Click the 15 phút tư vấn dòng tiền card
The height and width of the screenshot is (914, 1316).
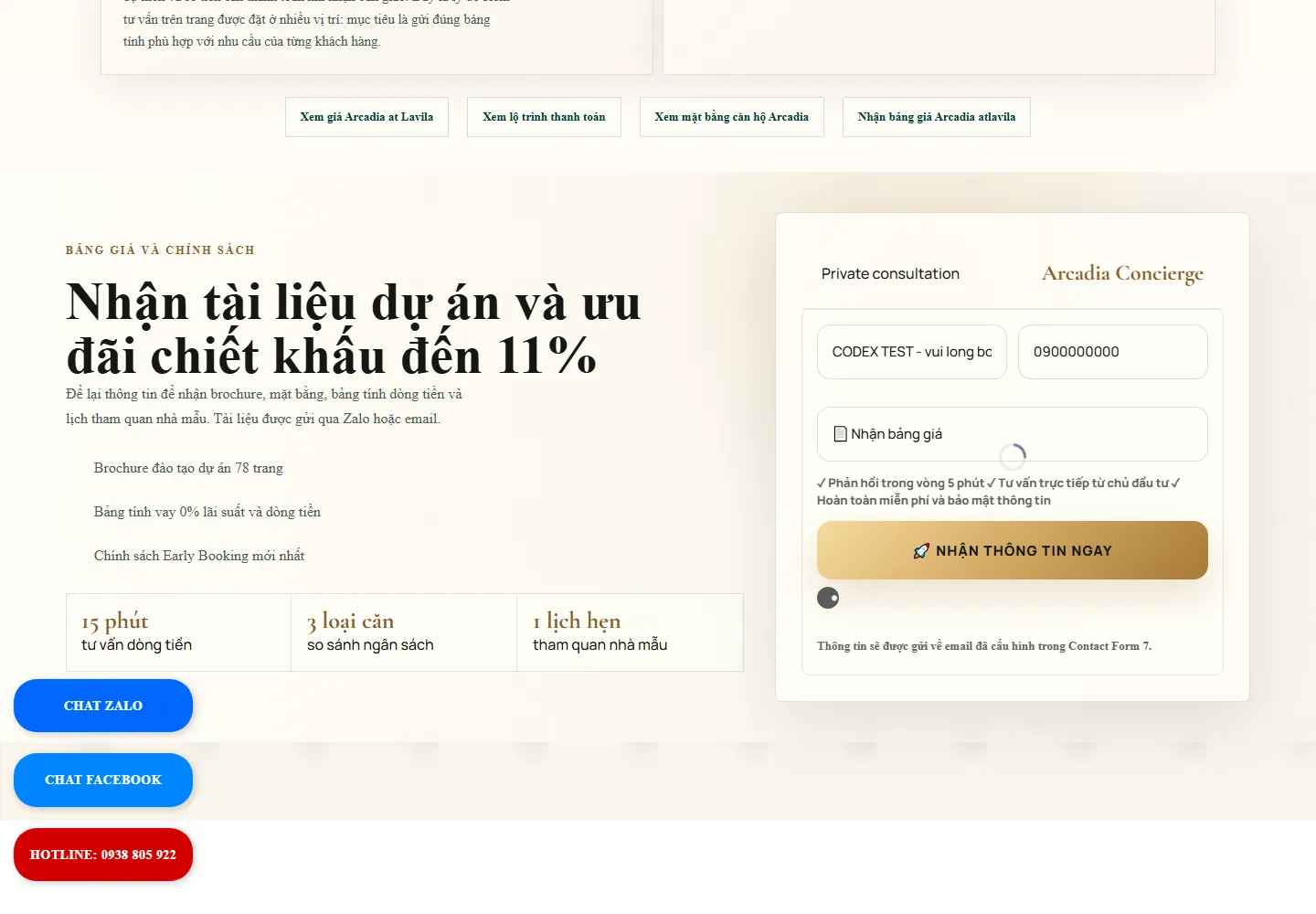coord(179,632)
